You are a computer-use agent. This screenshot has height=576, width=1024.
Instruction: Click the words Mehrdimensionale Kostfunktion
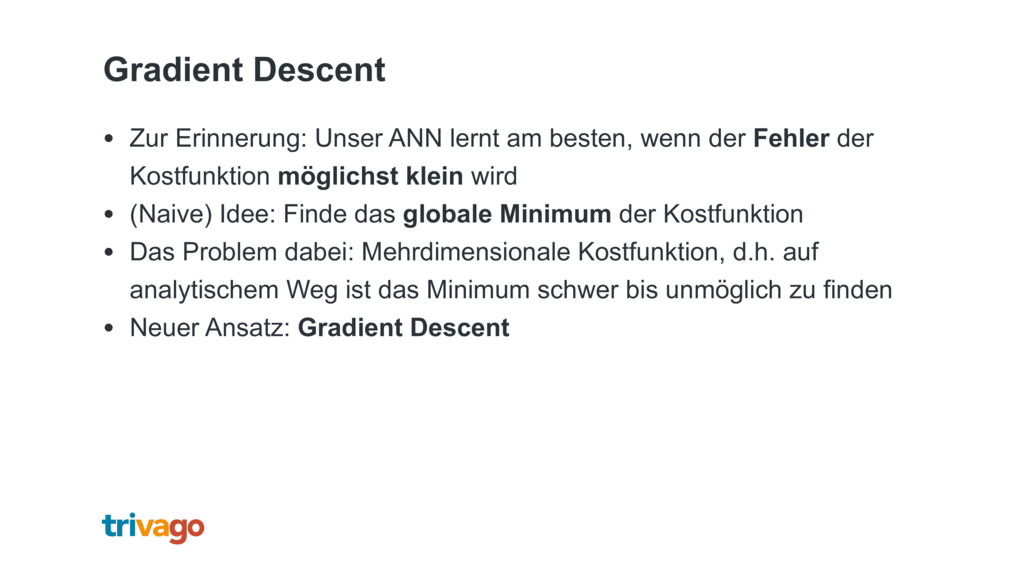tap(543, 252)
